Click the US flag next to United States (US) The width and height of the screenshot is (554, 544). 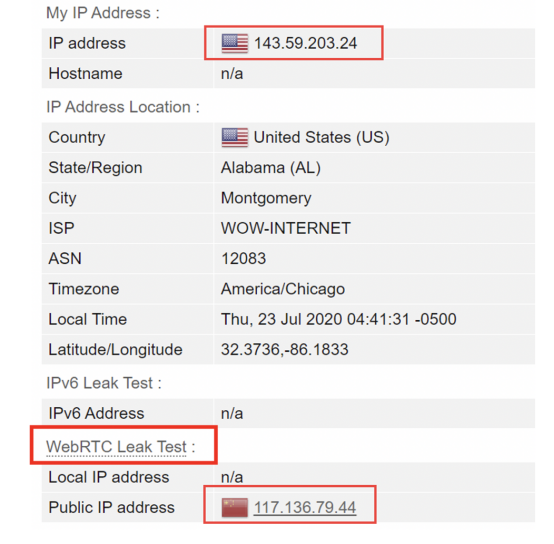tap(235, 137)
